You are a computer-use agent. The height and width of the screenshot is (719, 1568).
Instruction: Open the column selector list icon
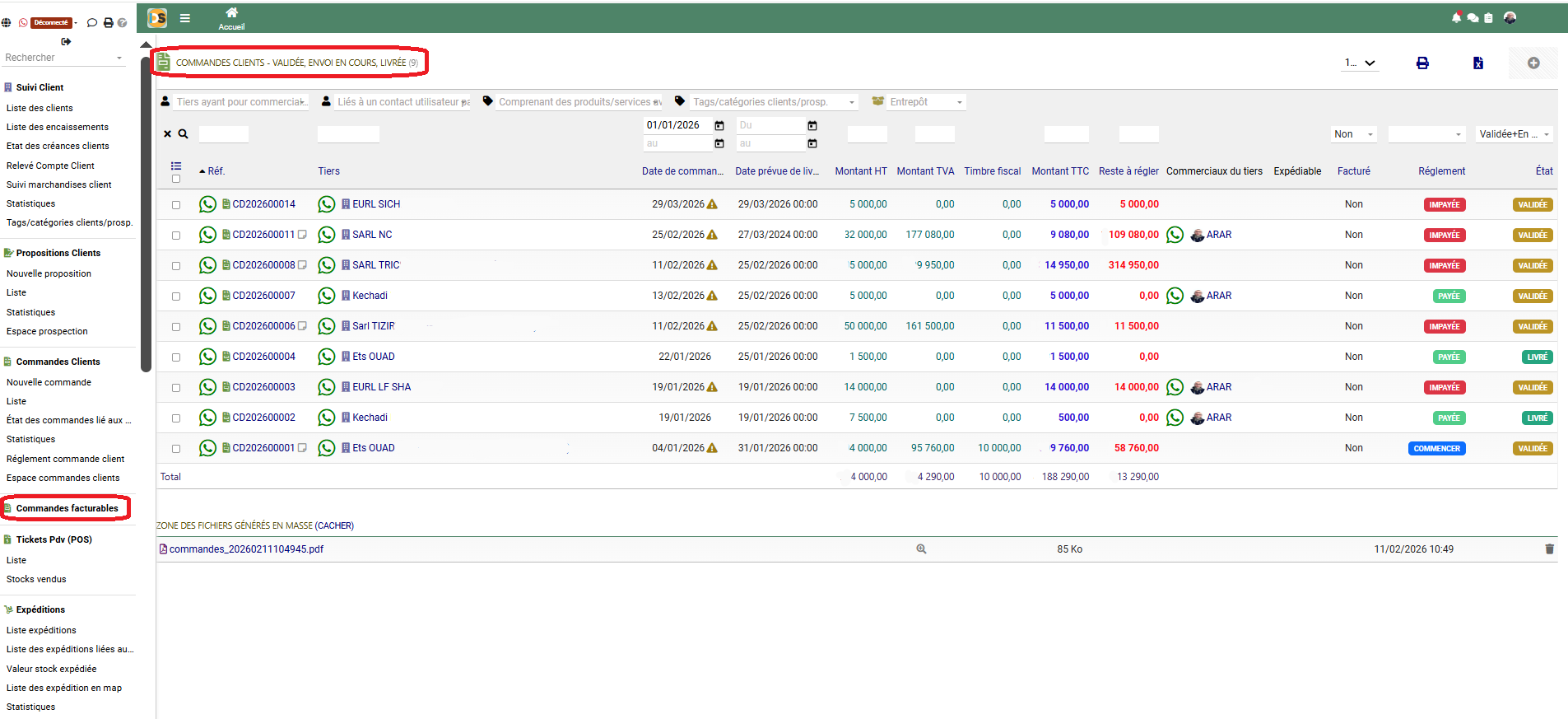[x=176, y=166]
